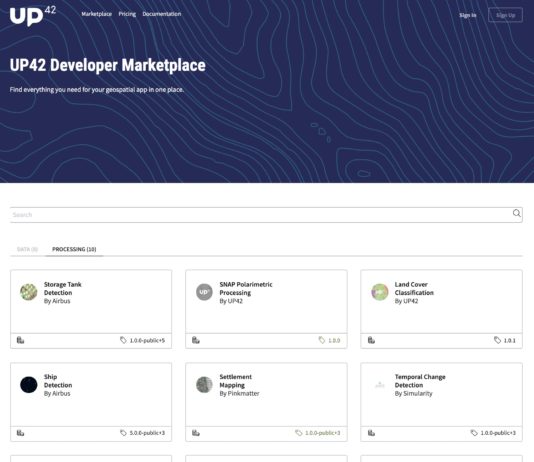
Task: Click the UP42 logo
Action: (x=33, y=15)
